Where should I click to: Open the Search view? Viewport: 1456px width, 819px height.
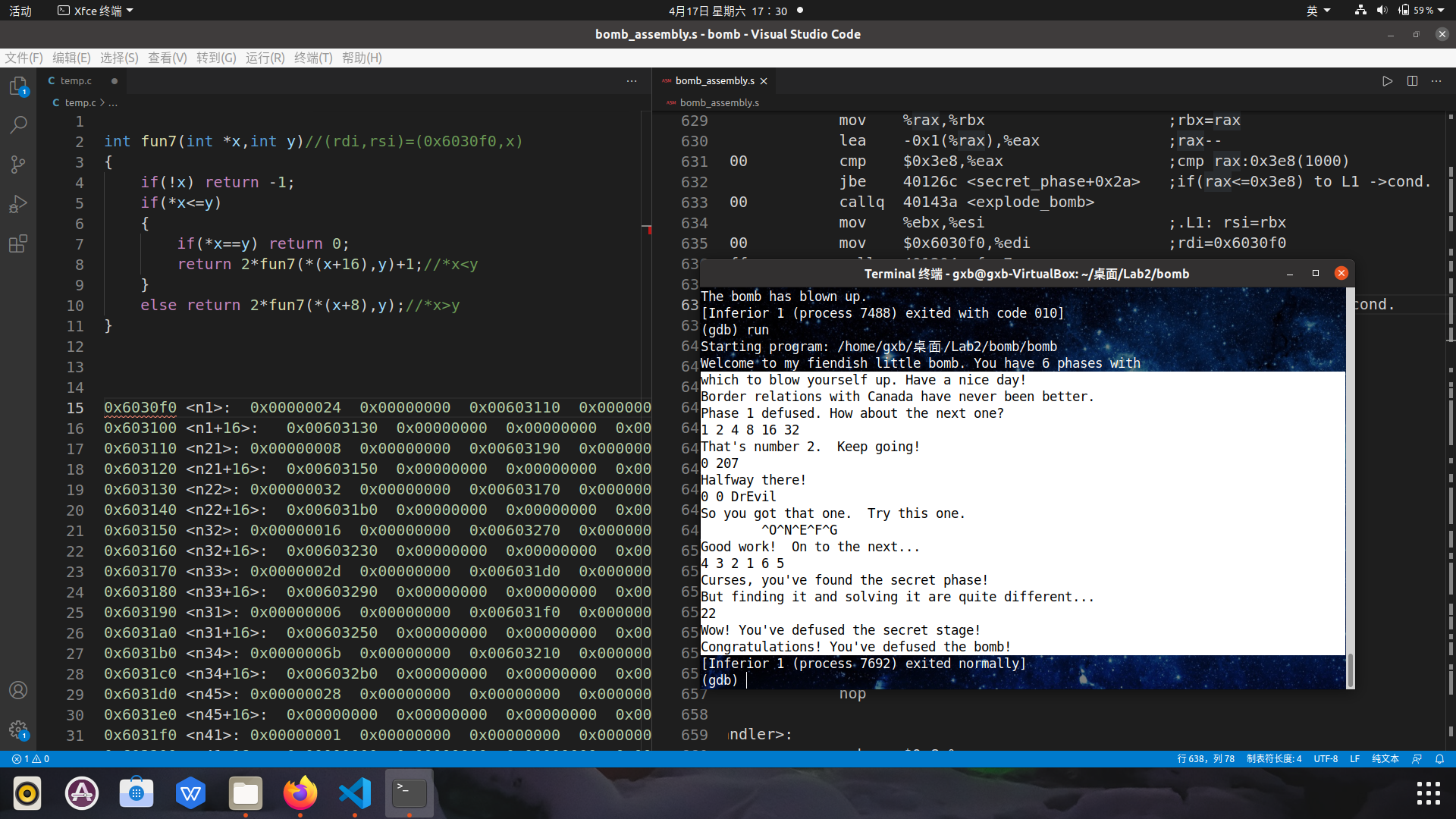[x=18, y=124]
